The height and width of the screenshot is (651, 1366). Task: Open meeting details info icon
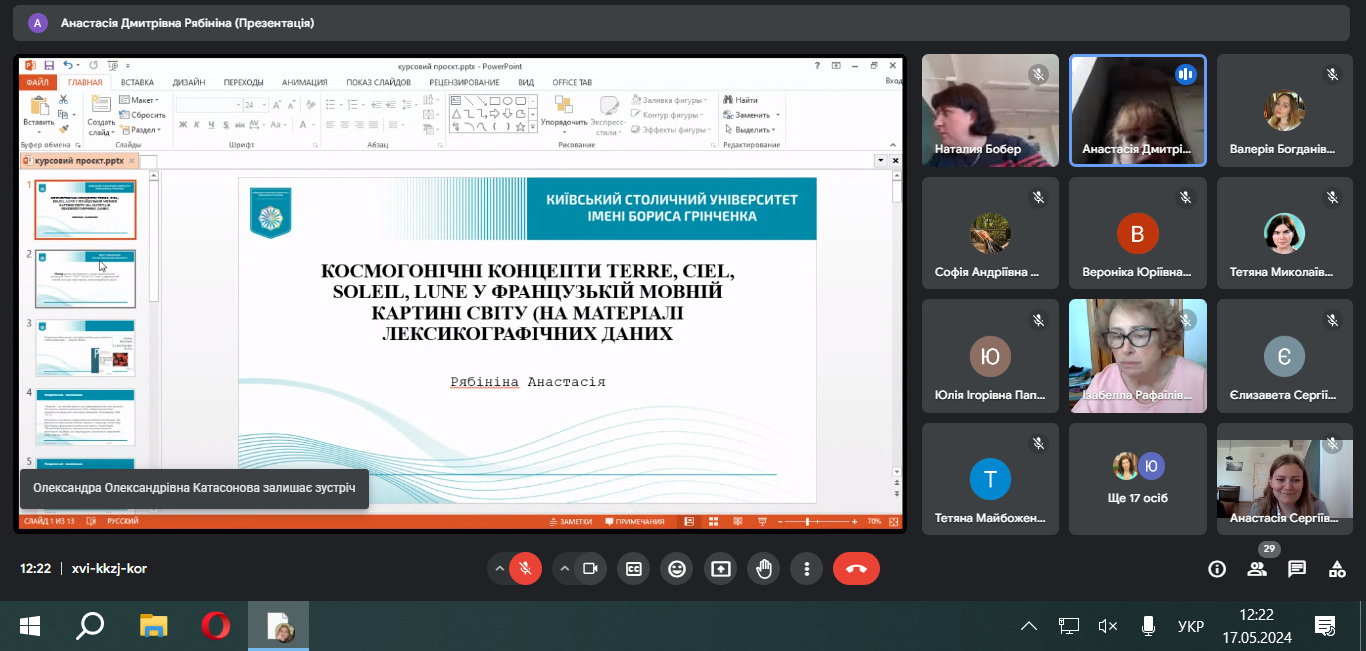(x=1217, y=569)
